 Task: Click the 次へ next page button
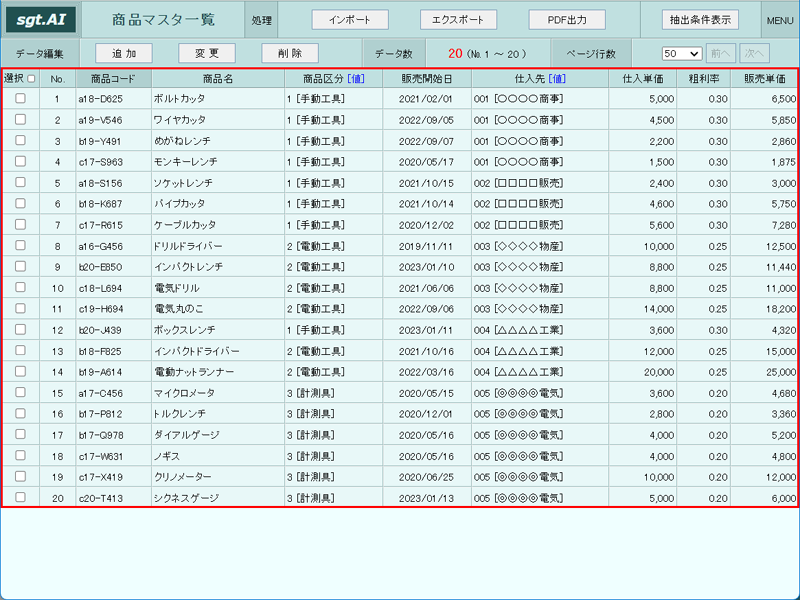(x=754, y=53)
